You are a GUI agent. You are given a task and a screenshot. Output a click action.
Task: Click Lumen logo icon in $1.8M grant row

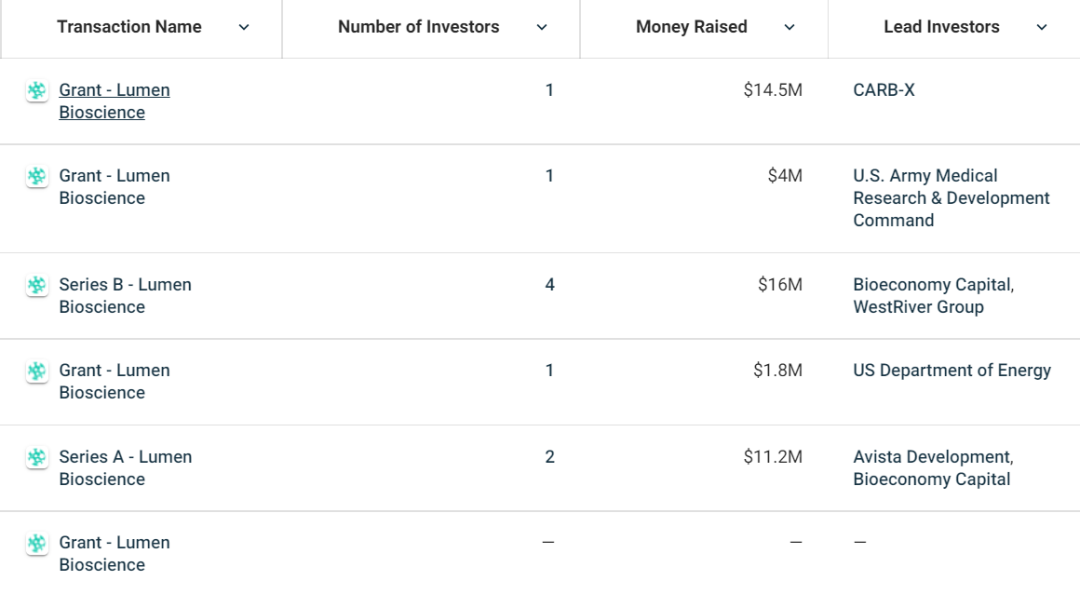(37, 371)
